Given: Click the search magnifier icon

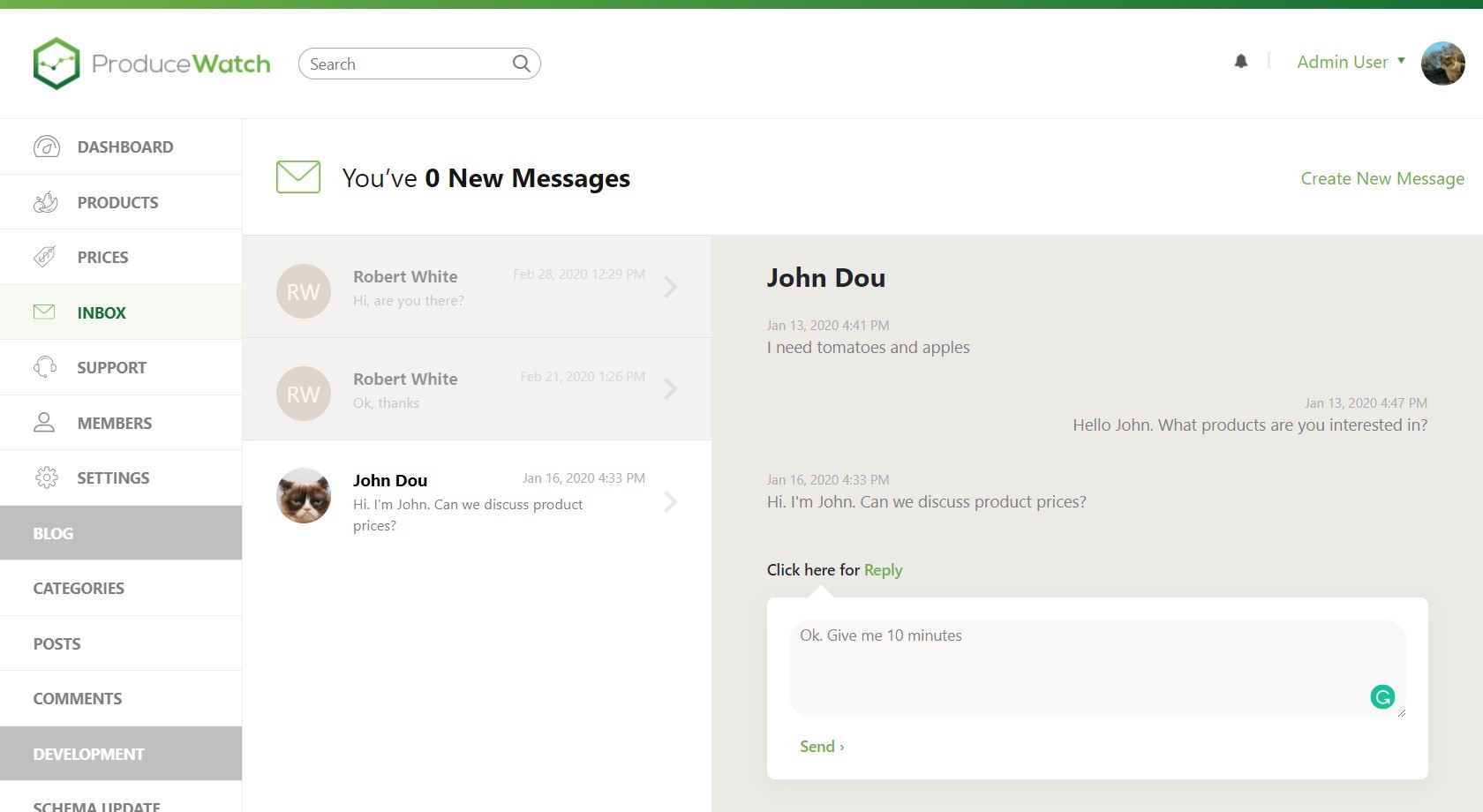Looking at the screenshot, I should click(x=521, y=64).
